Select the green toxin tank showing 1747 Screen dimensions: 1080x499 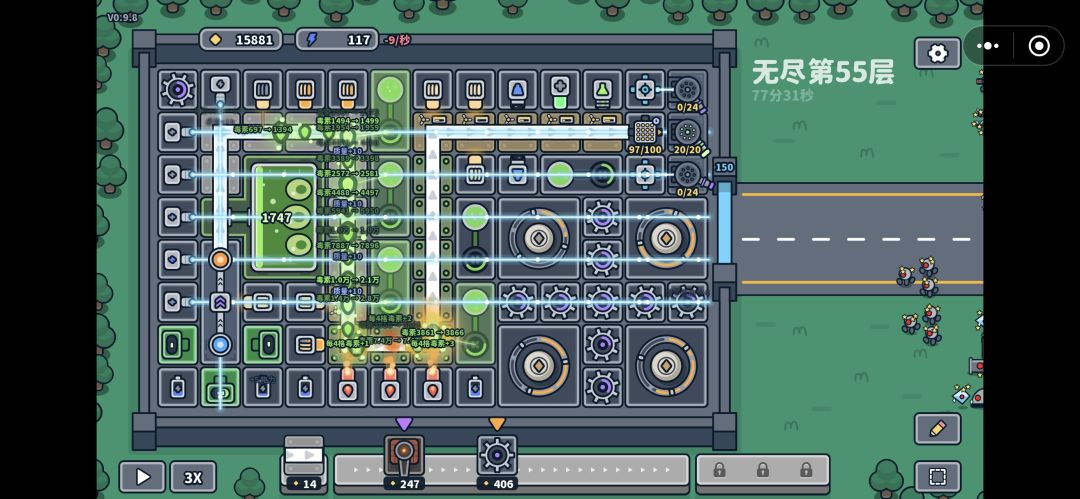click(x=284, y=217)
